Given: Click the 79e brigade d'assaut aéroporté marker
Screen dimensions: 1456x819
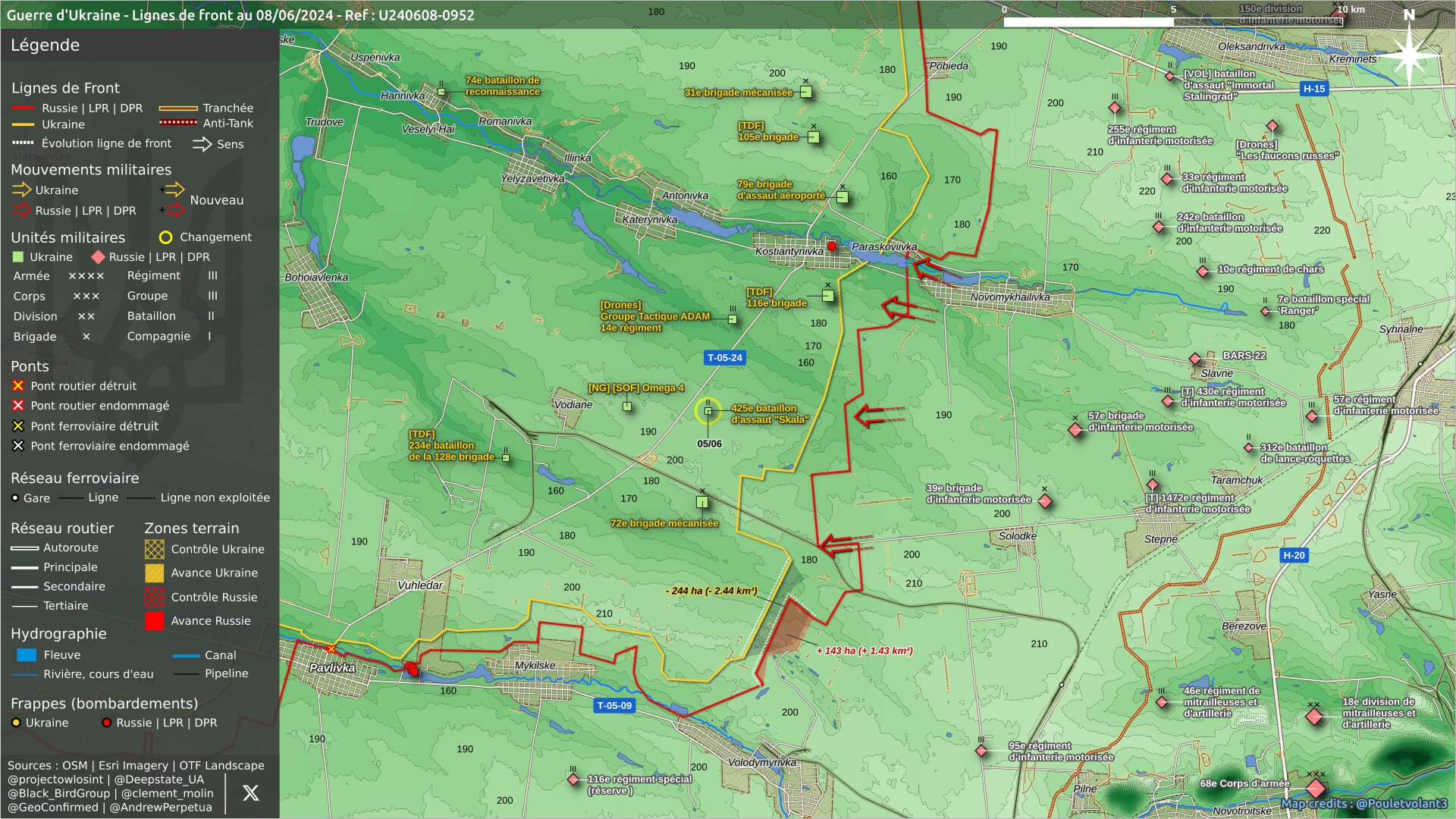Looking at the screenshot, I should [x=842, y=197].
